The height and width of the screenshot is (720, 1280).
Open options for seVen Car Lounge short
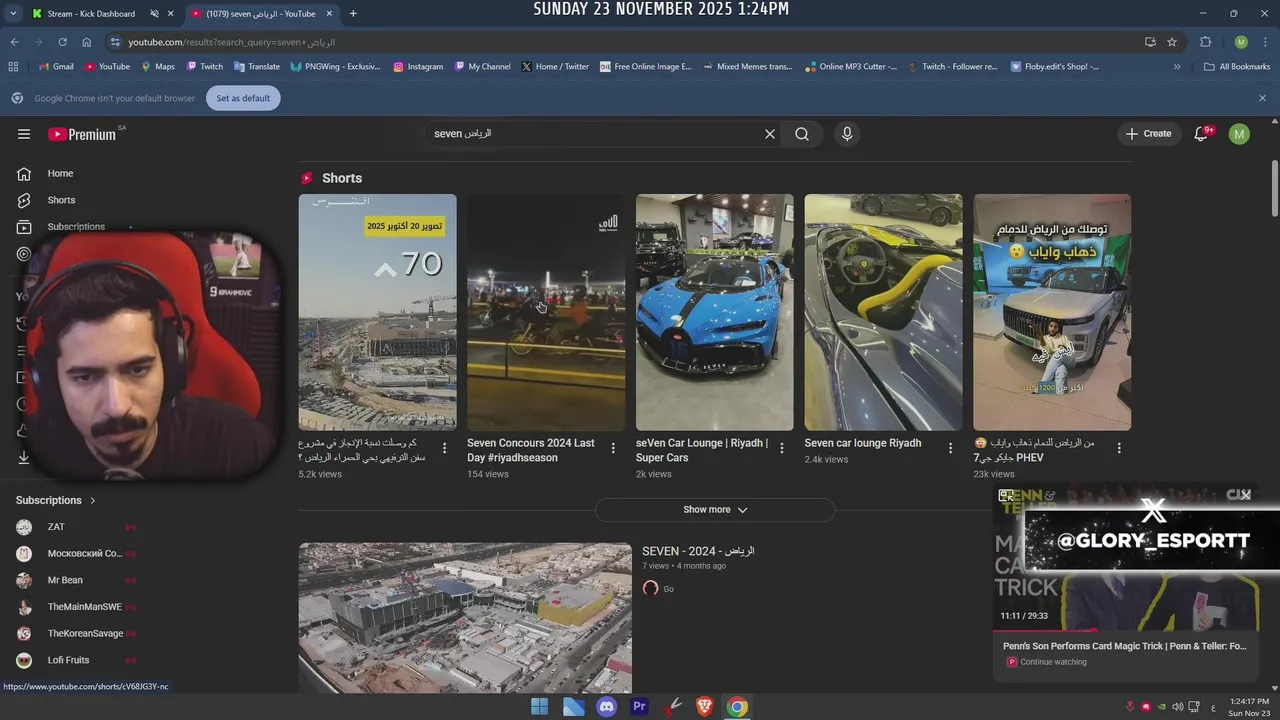pyautogui.click(x=782, y=448)
